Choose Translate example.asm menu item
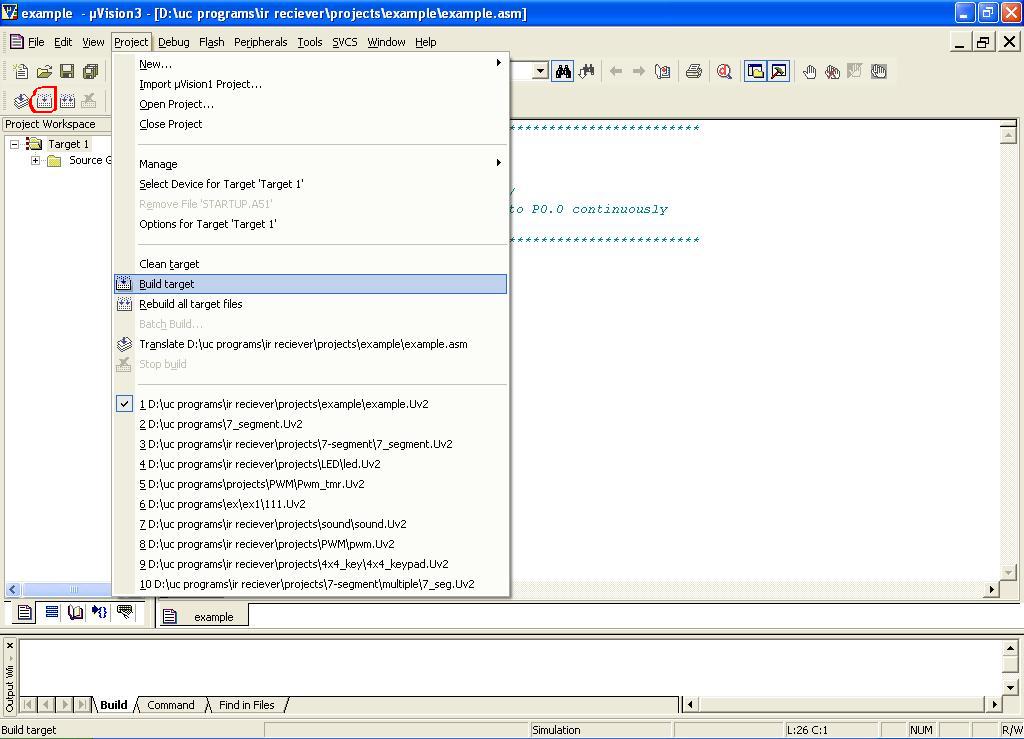This screenshot has width=1024, height=739. click(310, 344)
